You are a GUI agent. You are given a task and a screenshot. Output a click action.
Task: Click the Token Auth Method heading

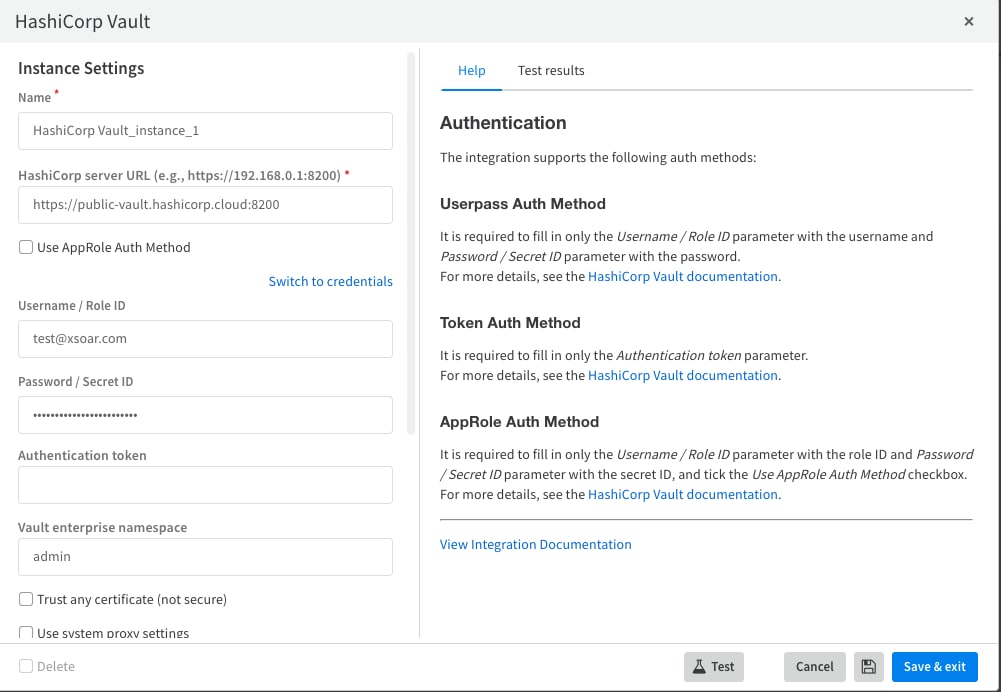510,322
